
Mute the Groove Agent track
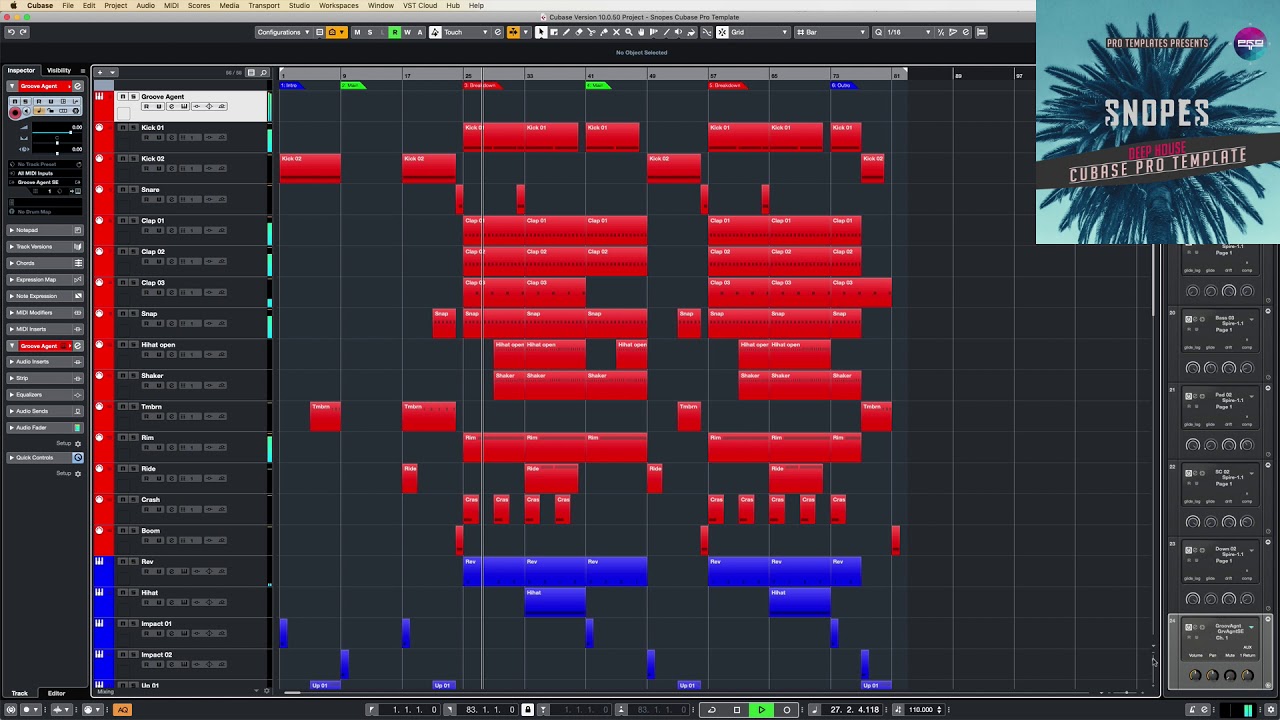pyautogui.click(x=123, y=97)
